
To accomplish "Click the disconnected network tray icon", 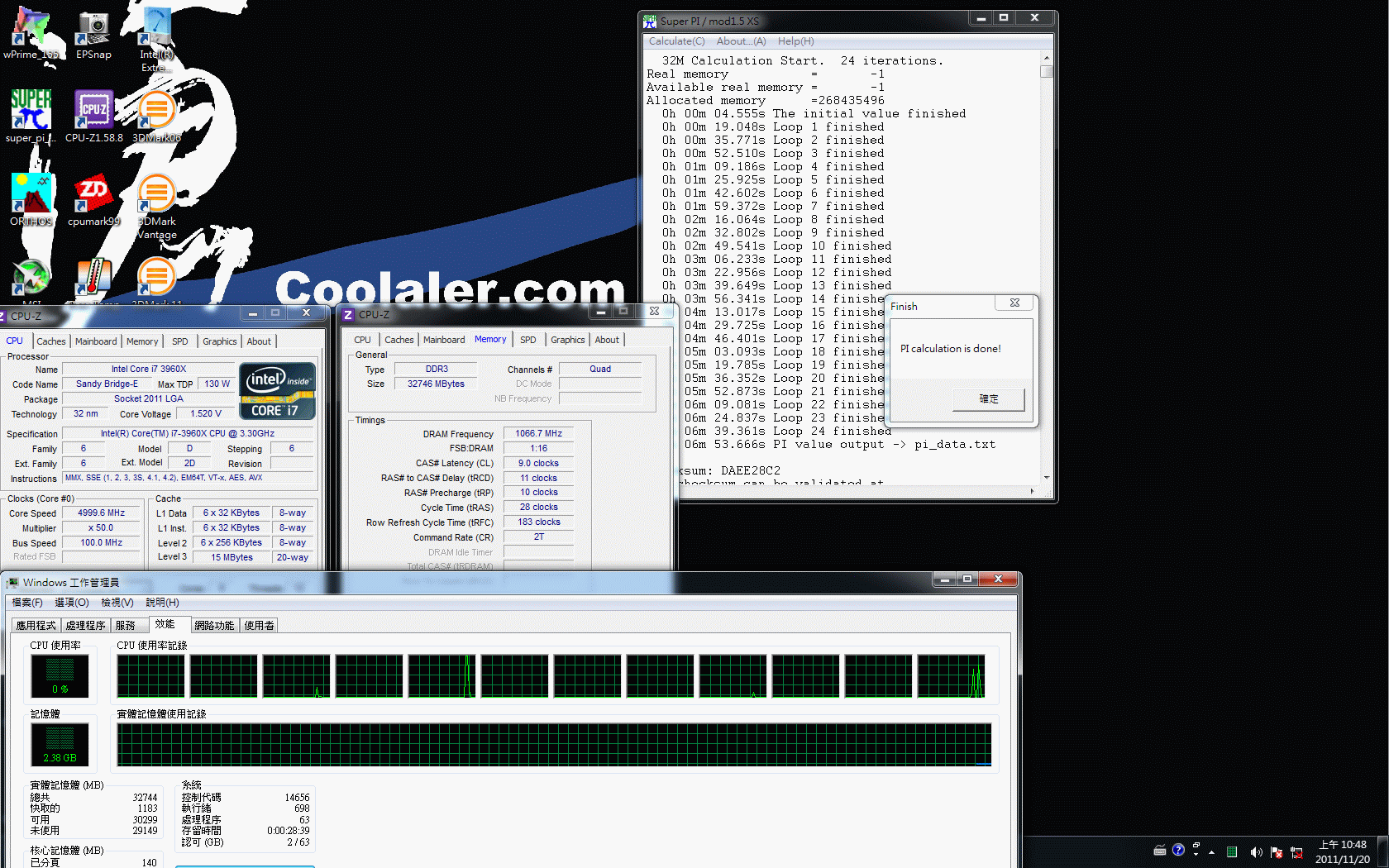I will pyautogui.click(x=1296, y=852).
